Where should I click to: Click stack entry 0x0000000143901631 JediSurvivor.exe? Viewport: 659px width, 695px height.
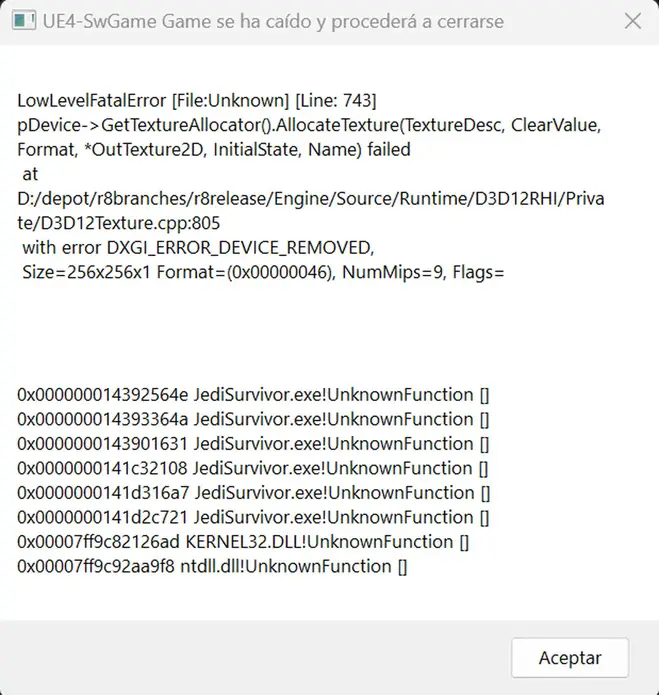pyautogui.click(x=253, y=444)
